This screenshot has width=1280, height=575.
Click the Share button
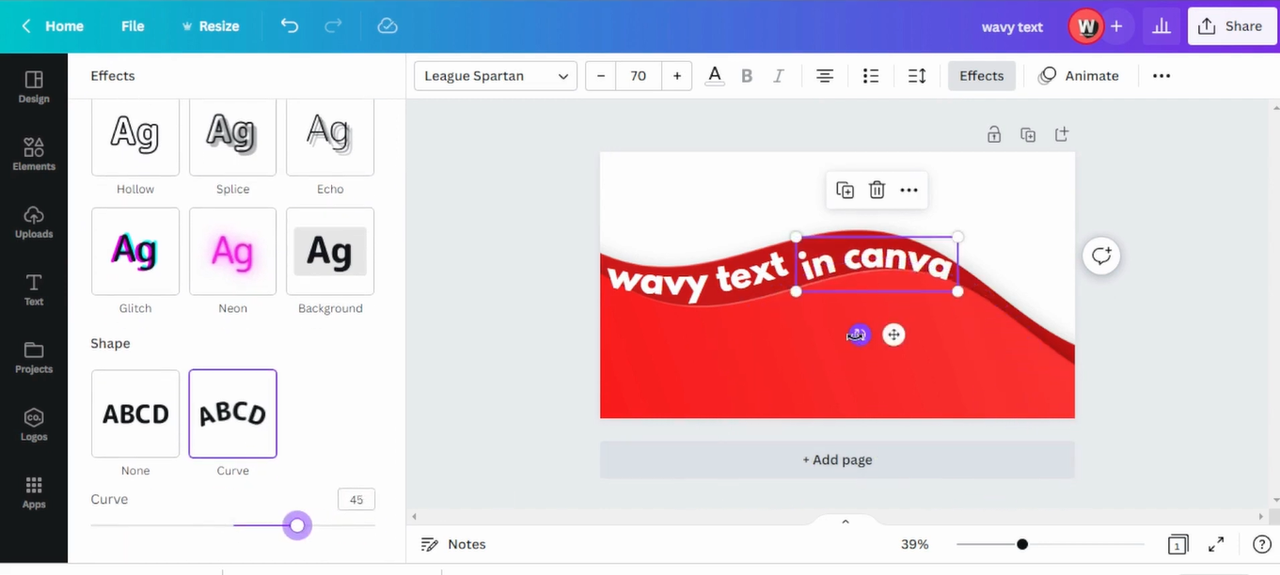[1232, 27]
